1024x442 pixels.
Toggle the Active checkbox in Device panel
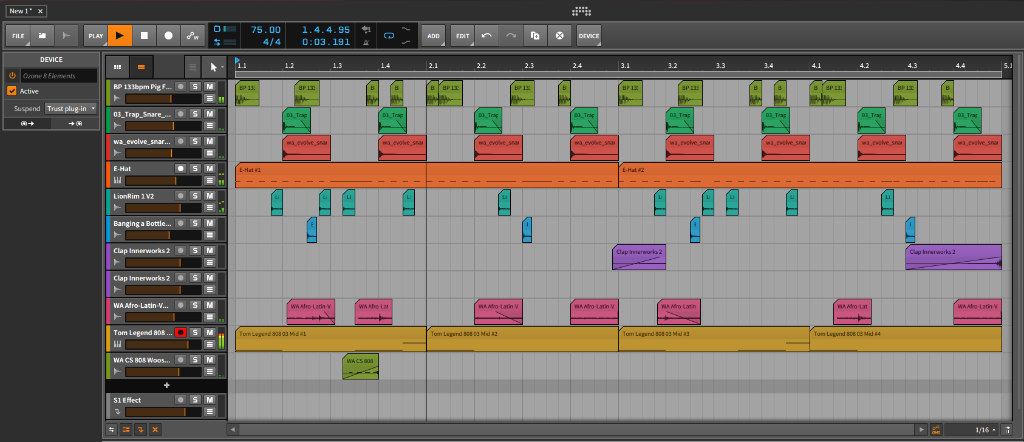pyautogui.click(x=11, y=91)
